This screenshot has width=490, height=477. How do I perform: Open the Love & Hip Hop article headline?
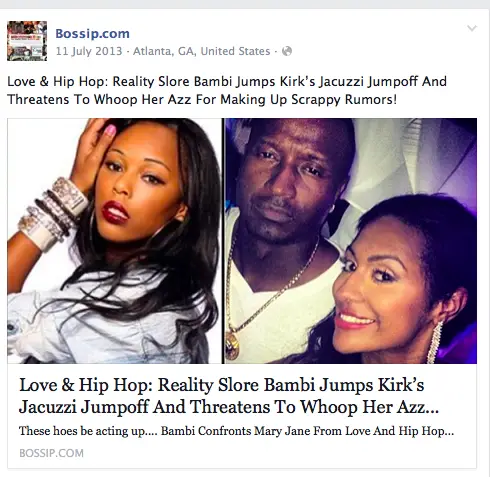(x=229, y=396)
